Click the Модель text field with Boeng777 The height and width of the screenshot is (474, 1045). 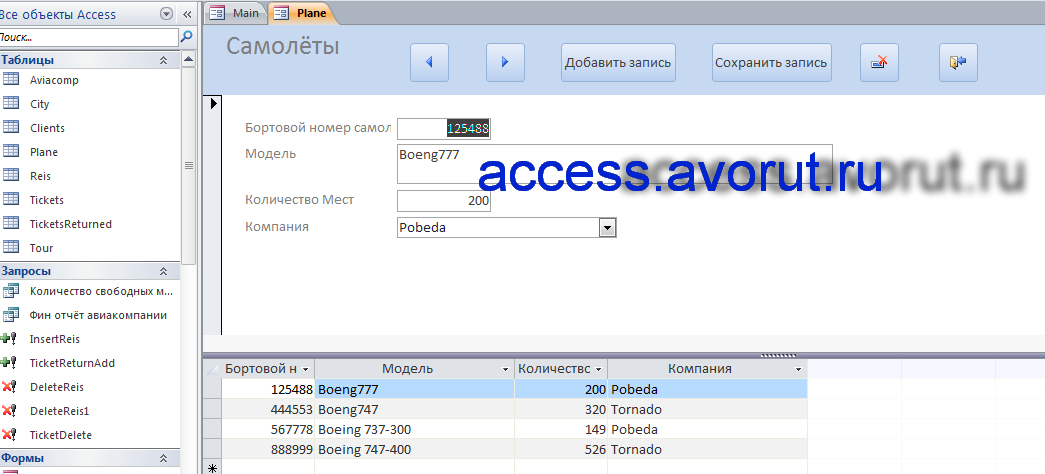pos(614,164)
